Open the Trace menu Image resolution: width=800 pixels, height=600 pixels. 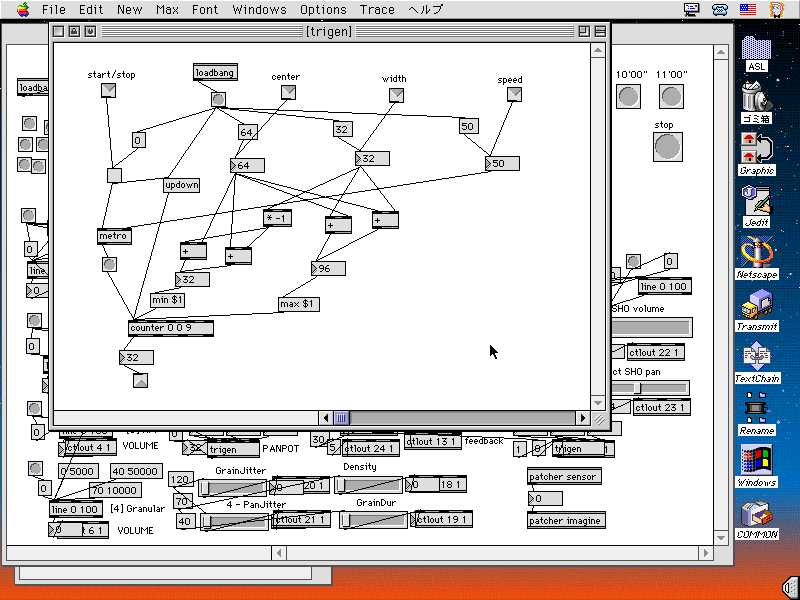(x=377, y=10)
